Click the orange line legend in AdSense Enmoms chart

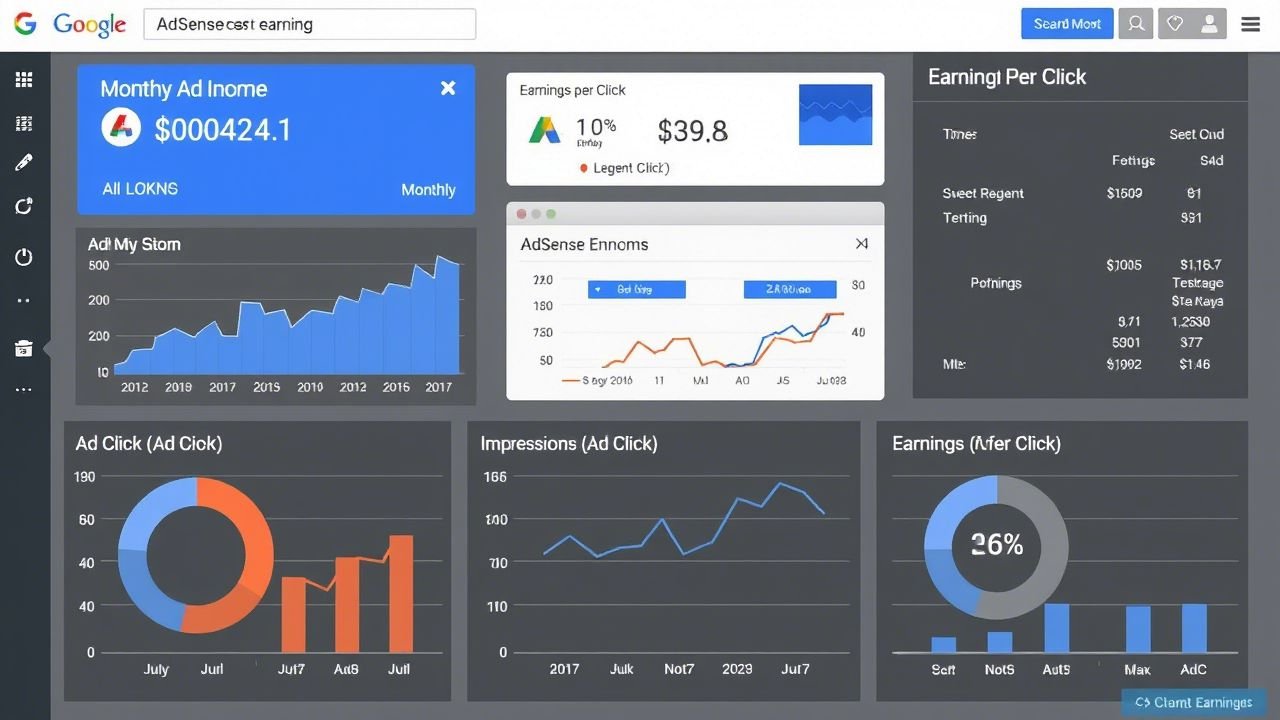tap(596, 380)
